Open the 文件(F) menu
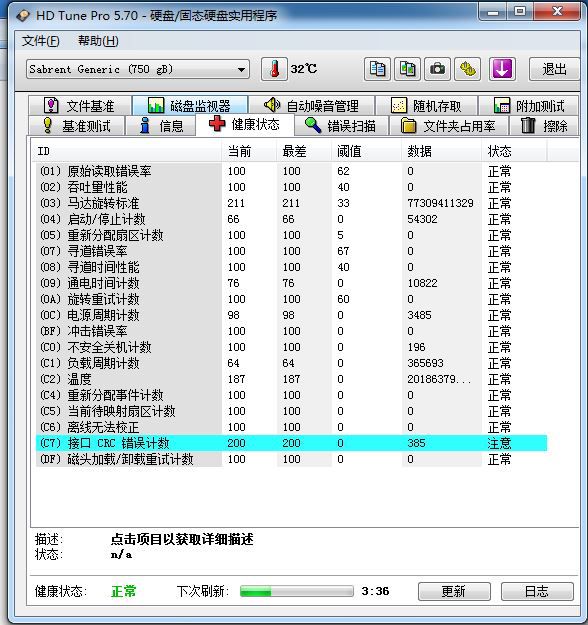The image size is (588, 625). tap(41, 41)
